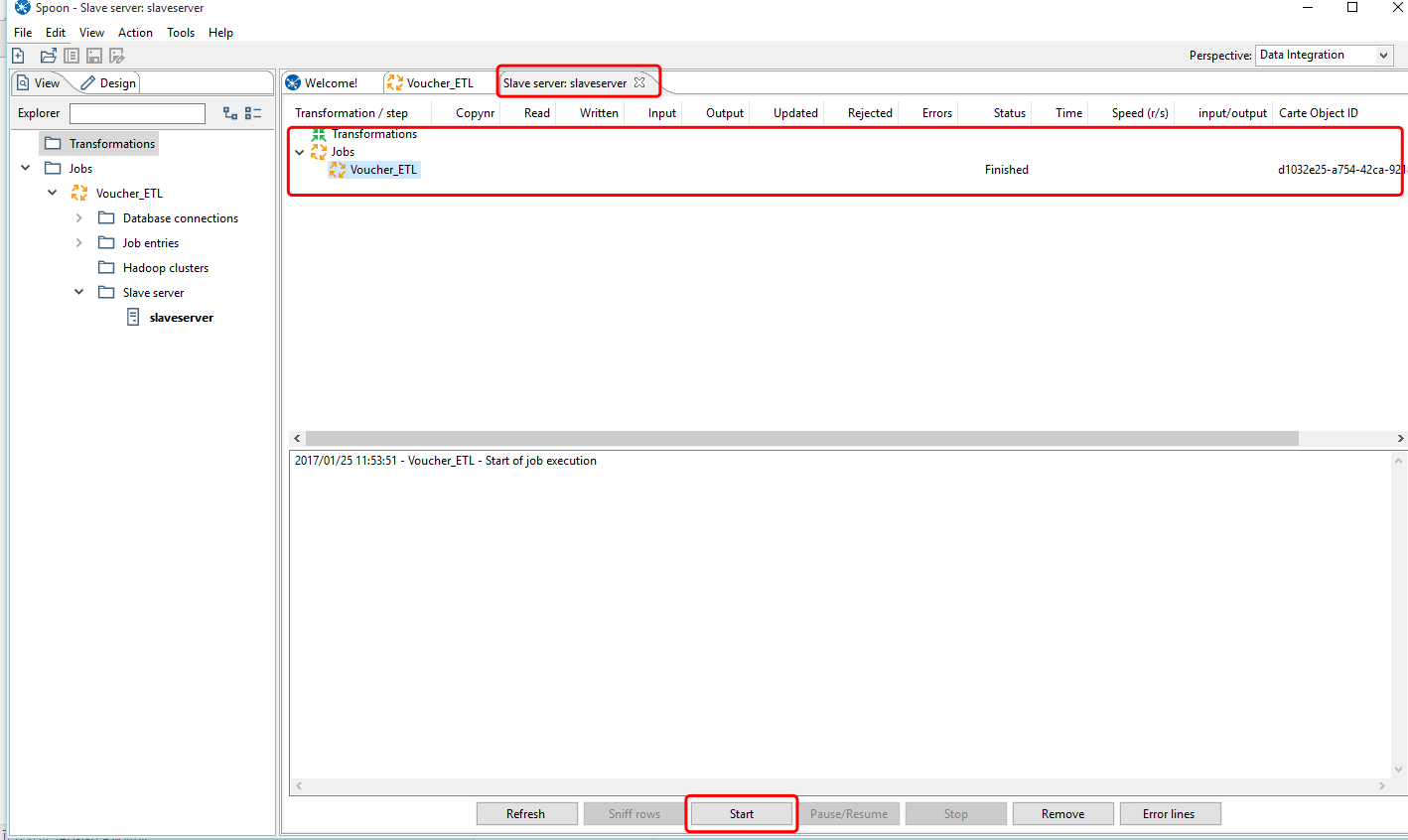
Task: Open the Action menu
Action: 135,33
